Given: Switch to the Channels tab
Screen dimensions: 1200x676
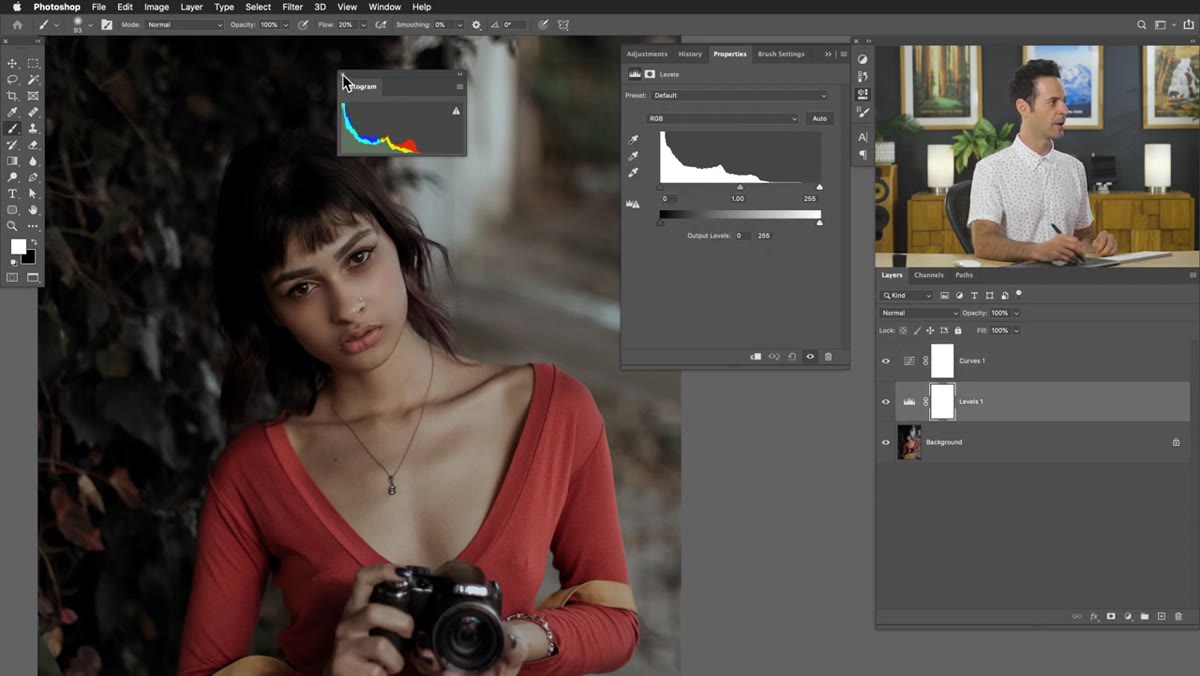Looking at the screenshot, I should (x=929, y=275).
